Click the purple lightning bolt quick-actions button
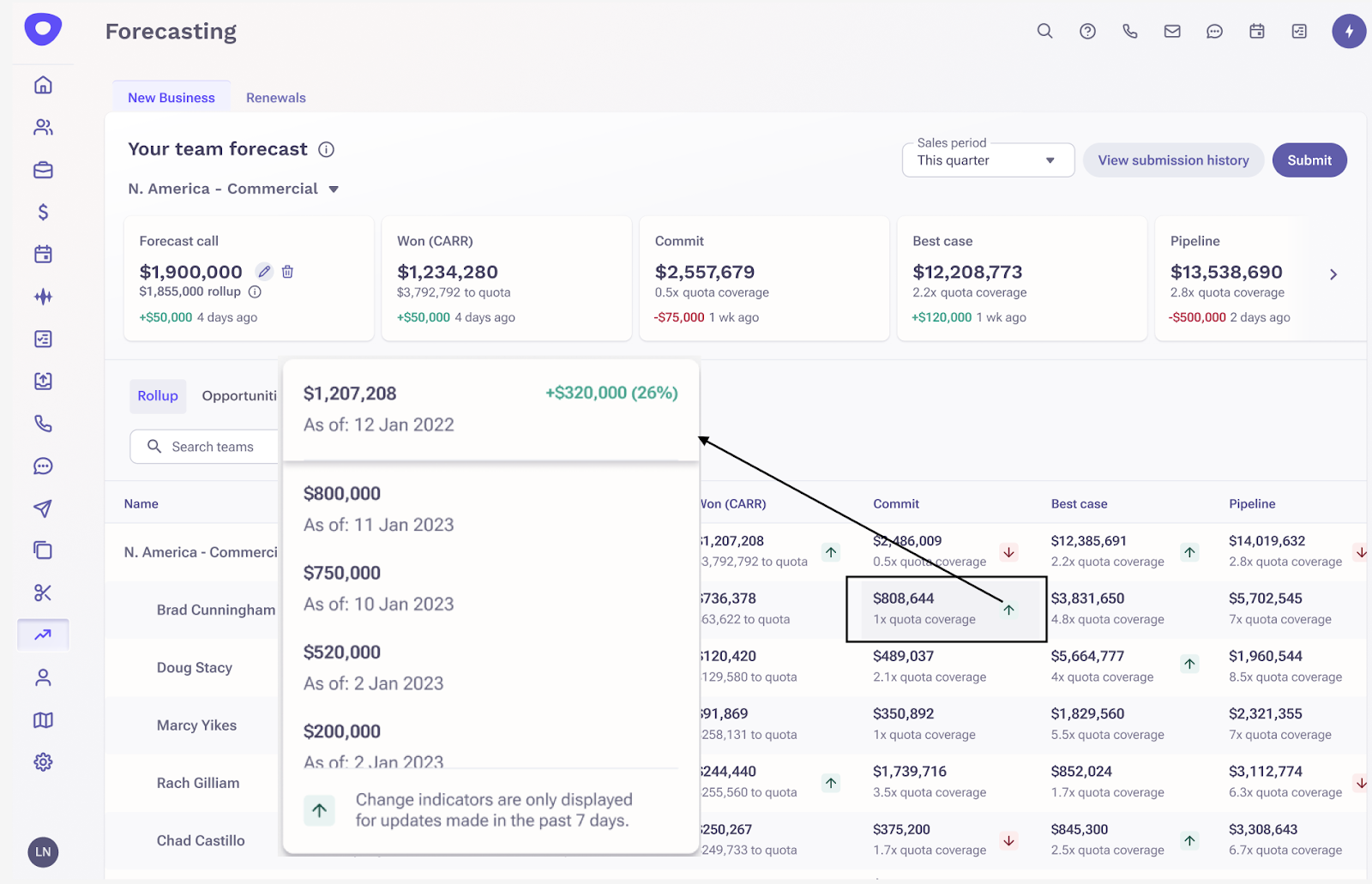This screenshot has width=1372, height=884. tap(1349, 31)
